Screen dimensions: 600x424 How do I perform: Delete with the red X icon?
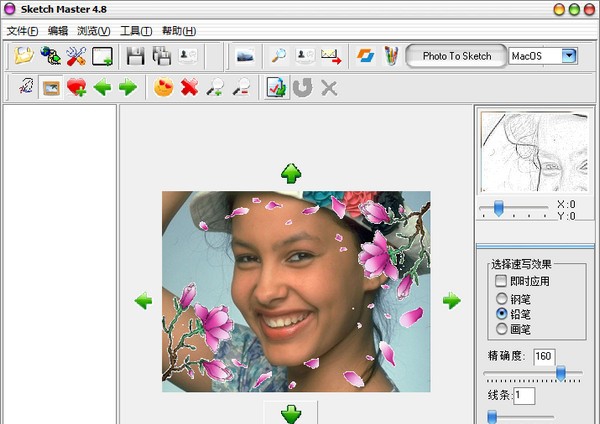(x=189, y=87)
